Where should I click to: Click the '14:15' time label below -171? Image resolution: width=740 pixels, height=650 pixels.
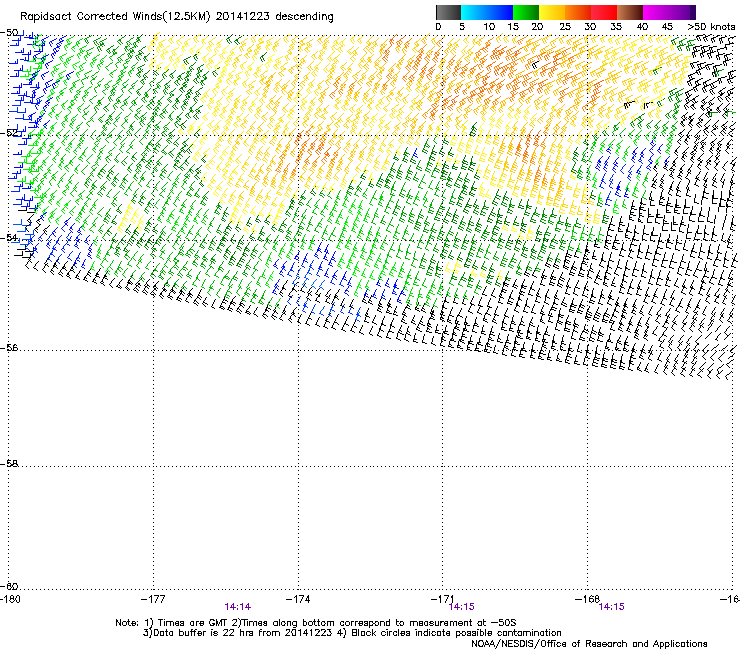(462, 607)
